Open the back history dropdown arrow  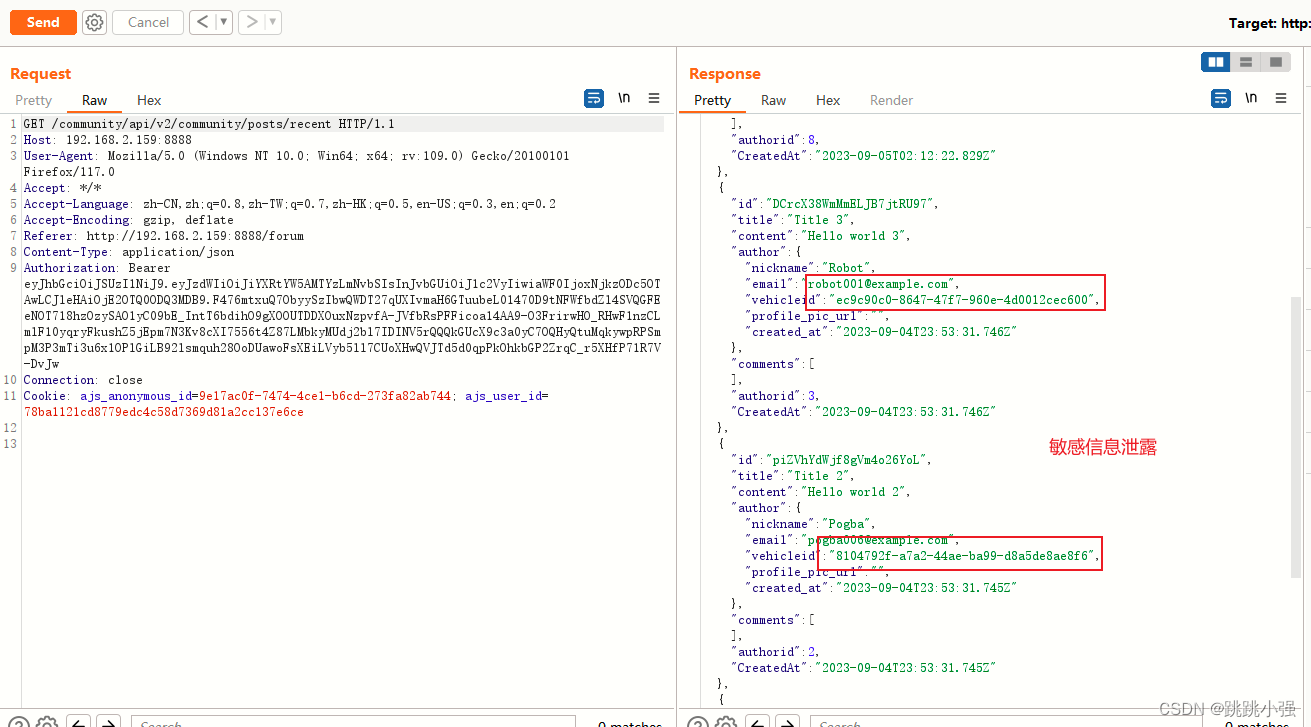click(224, 22)
